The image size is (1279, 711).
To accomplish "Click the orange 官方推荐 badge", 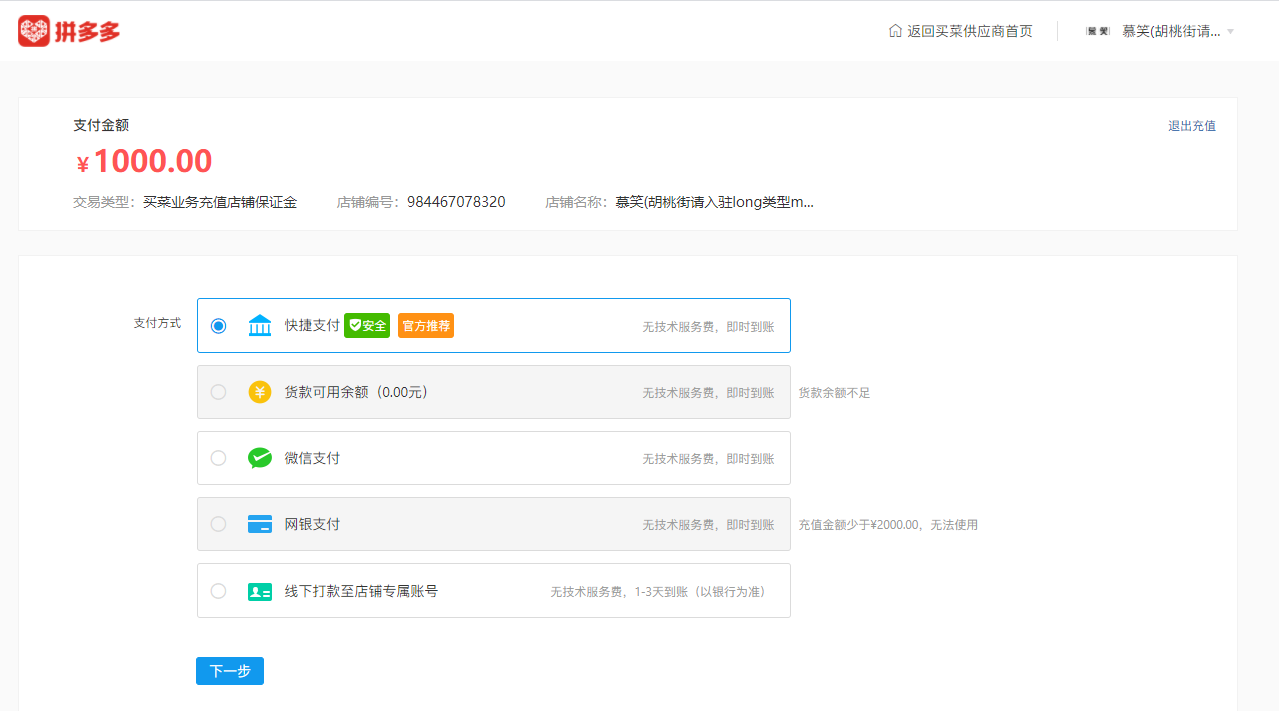I will tap(426, 326).
